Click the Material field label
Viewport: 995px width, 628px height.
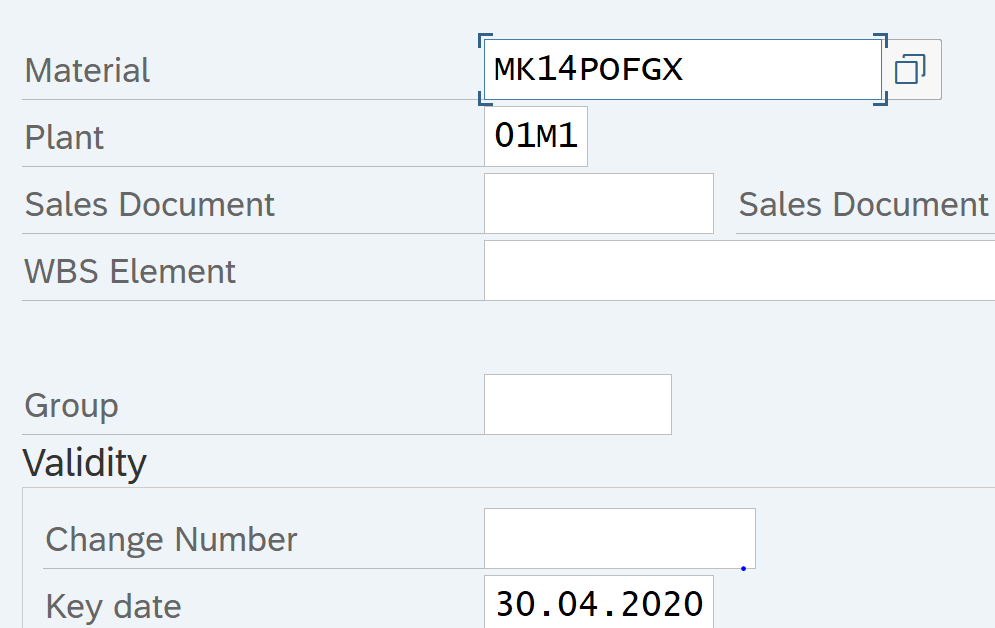[x=88, y=71]
